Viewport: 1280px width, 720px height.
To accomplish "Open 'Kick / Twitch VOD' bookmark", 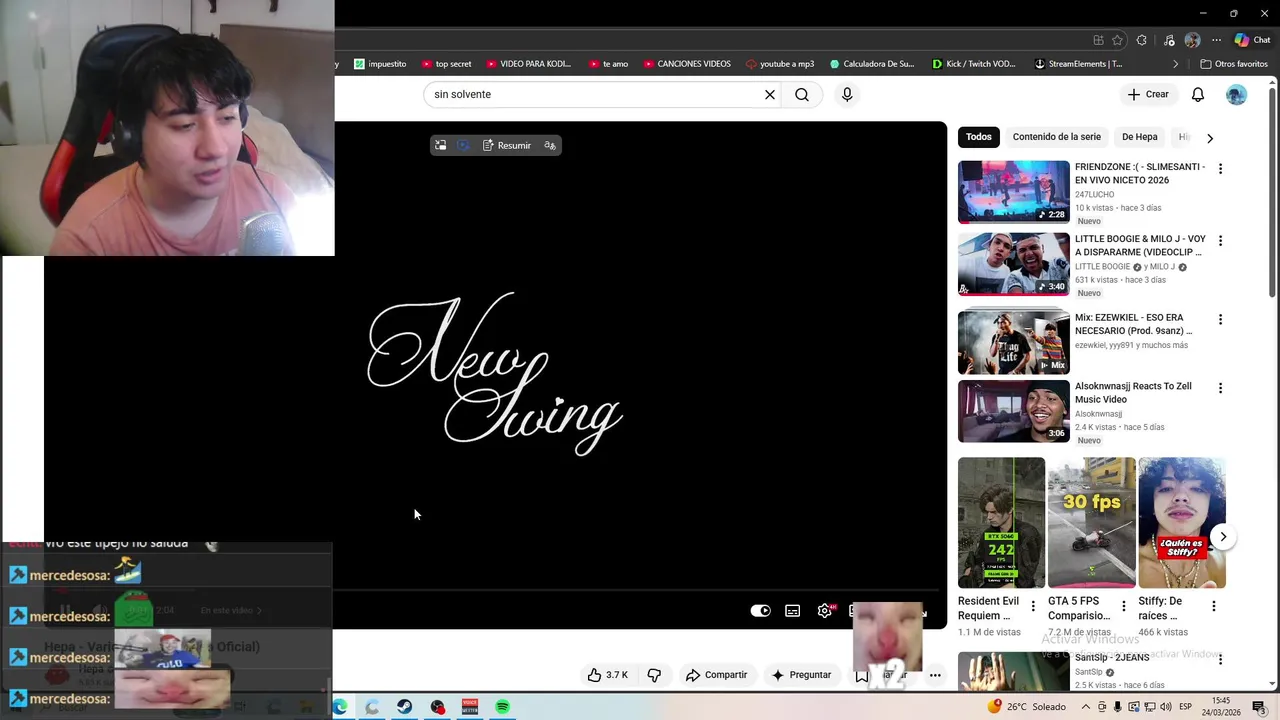I will point(974,64).
